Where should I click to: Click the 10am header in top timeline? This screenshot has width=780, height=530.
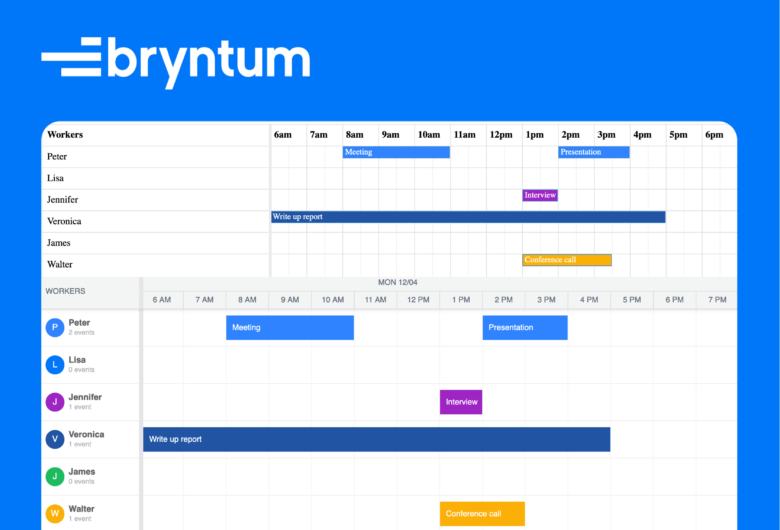[x=432, y=135]
